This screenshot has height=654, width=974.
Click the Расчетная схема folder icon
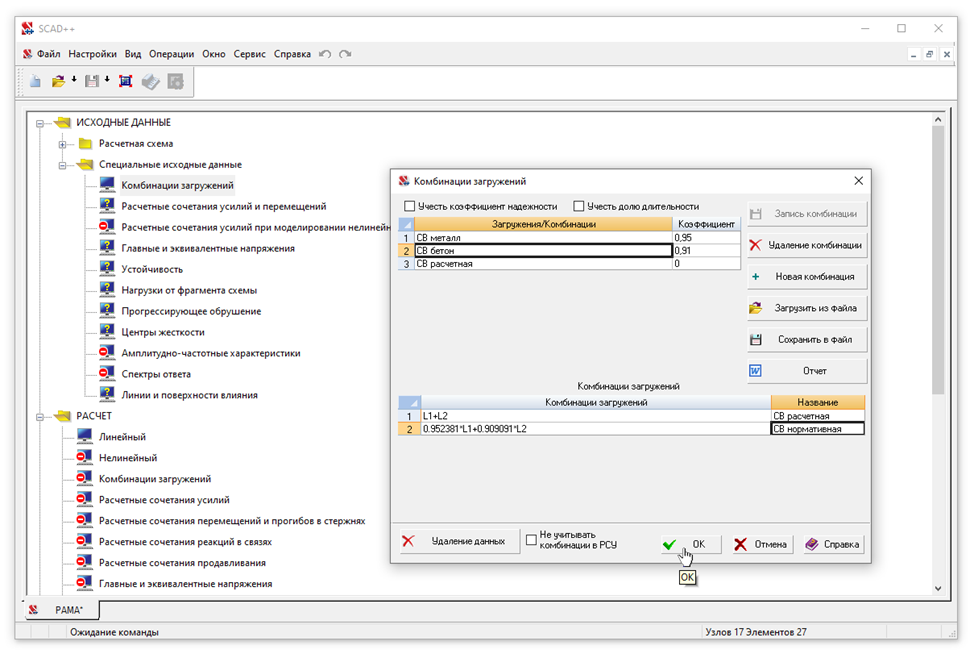[x=86, y=143]
